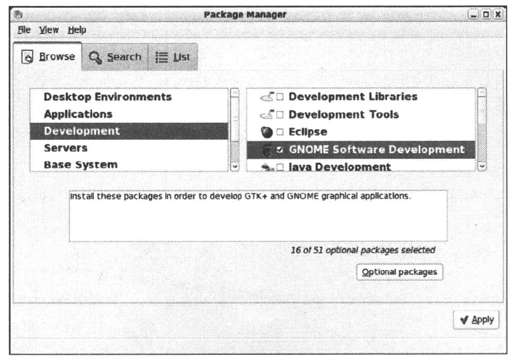Select GNOME Software Development row text
The width and height of the screenshot is (515, 360).
[x=377, y=150]
